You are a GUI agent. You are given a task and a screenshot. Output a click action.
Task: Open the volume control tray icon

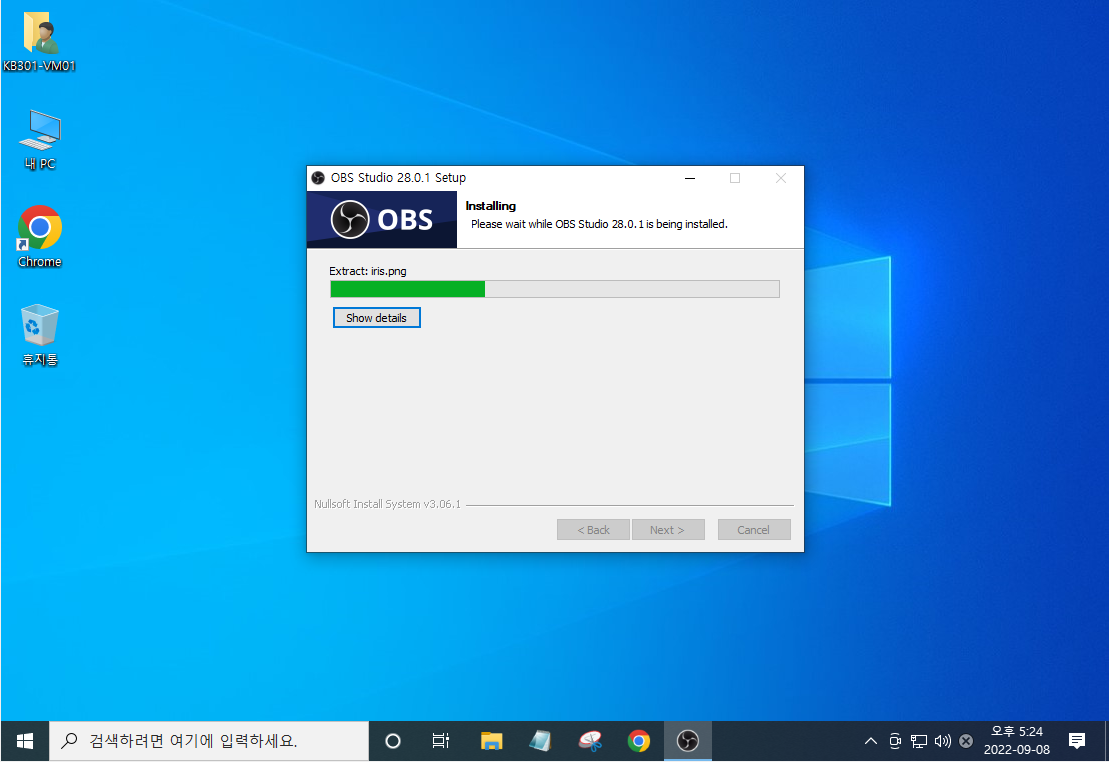click(x=942, y=741)
